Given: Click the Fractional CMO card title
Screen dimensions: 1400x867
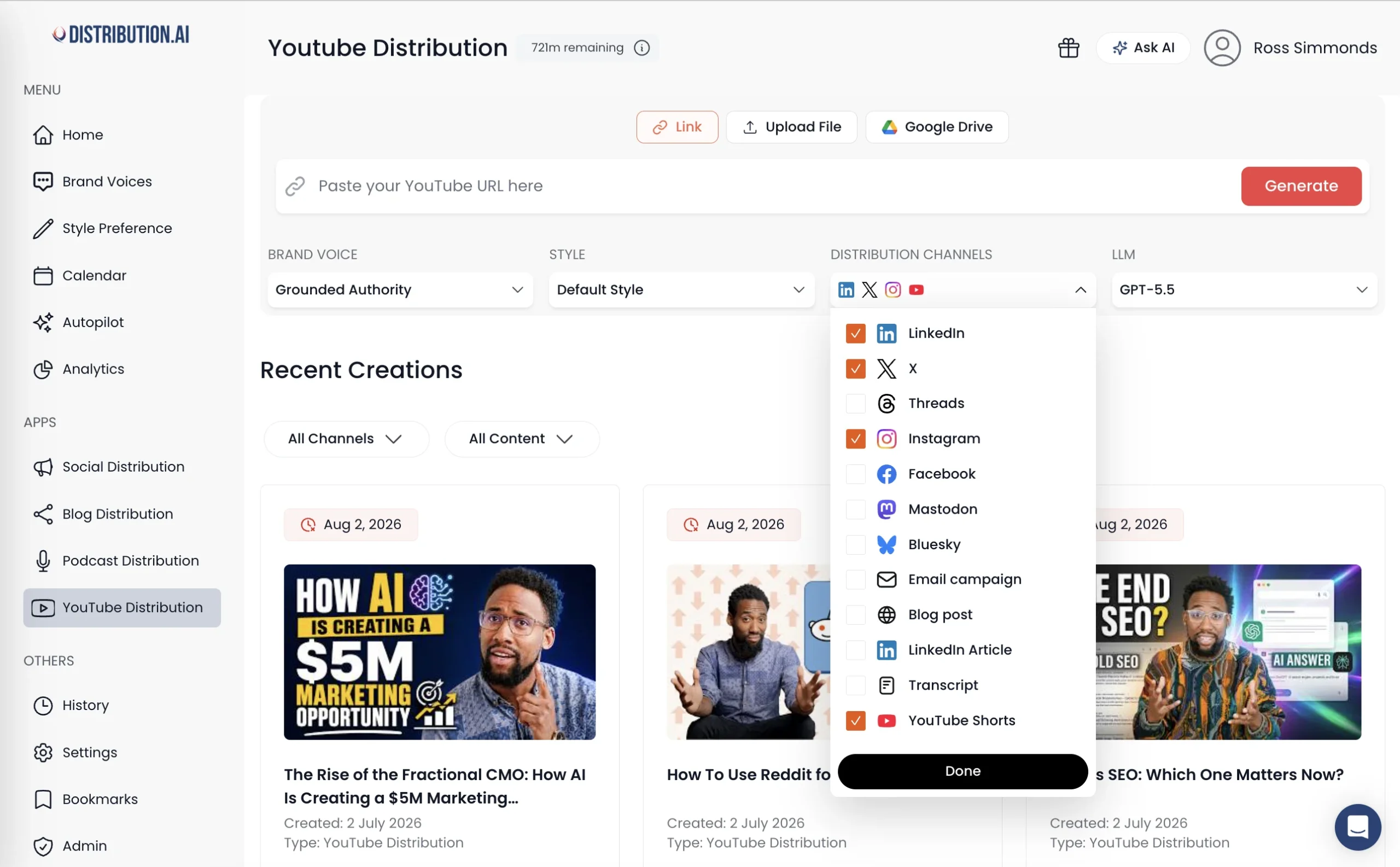Looking at the screenshot, I should [x=435, y=786].
